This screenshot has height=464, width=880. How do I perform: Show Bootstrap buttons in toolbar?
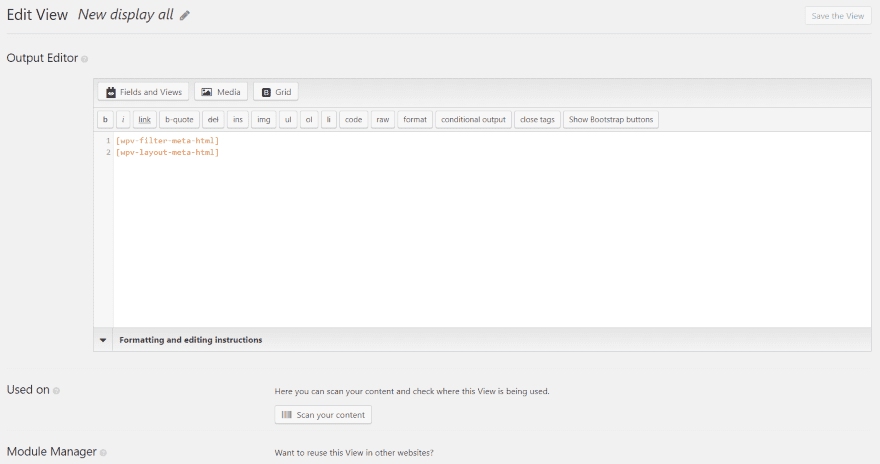point(611,120)
